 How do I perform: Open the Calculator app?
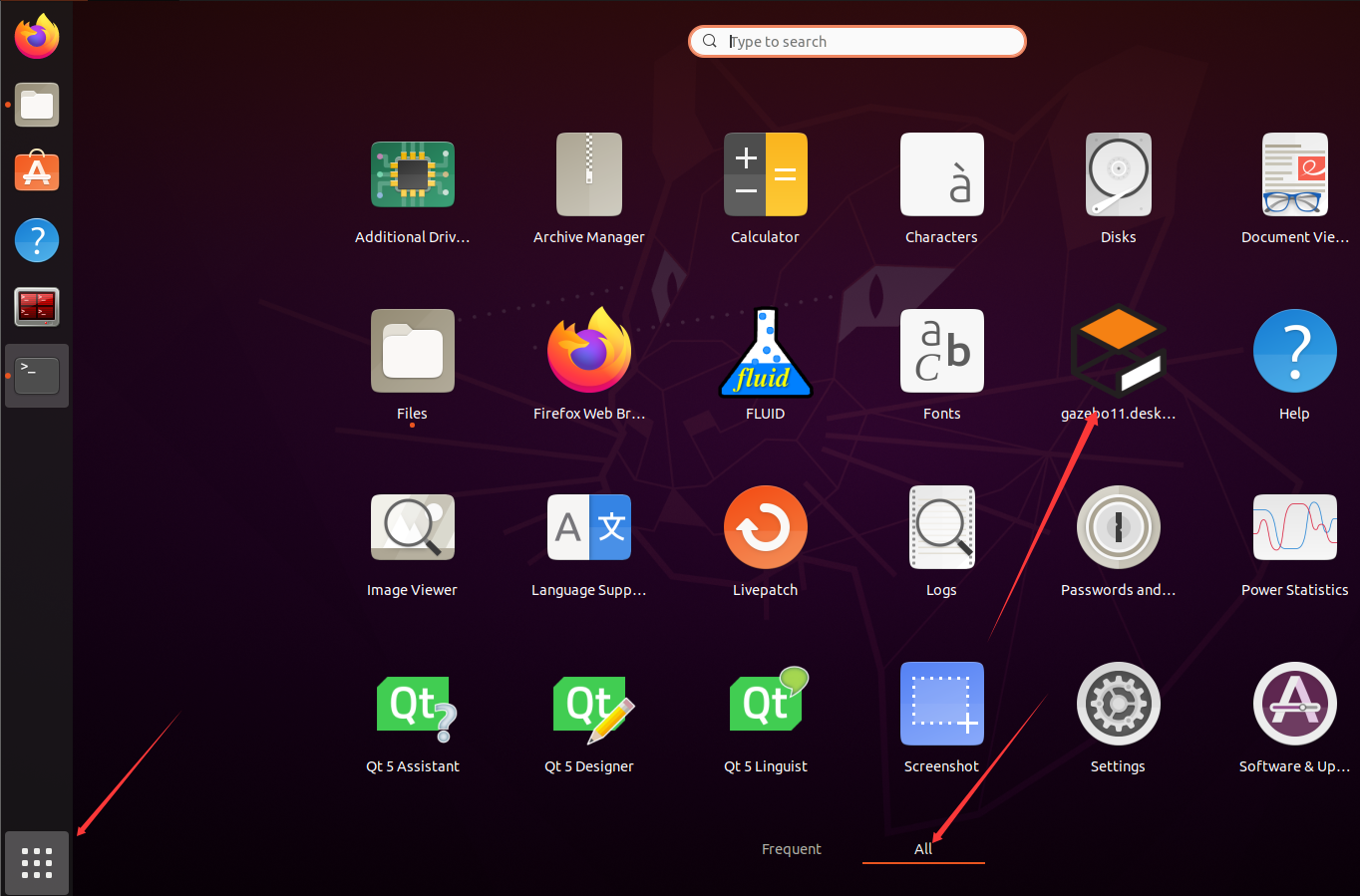pos(766,174)
